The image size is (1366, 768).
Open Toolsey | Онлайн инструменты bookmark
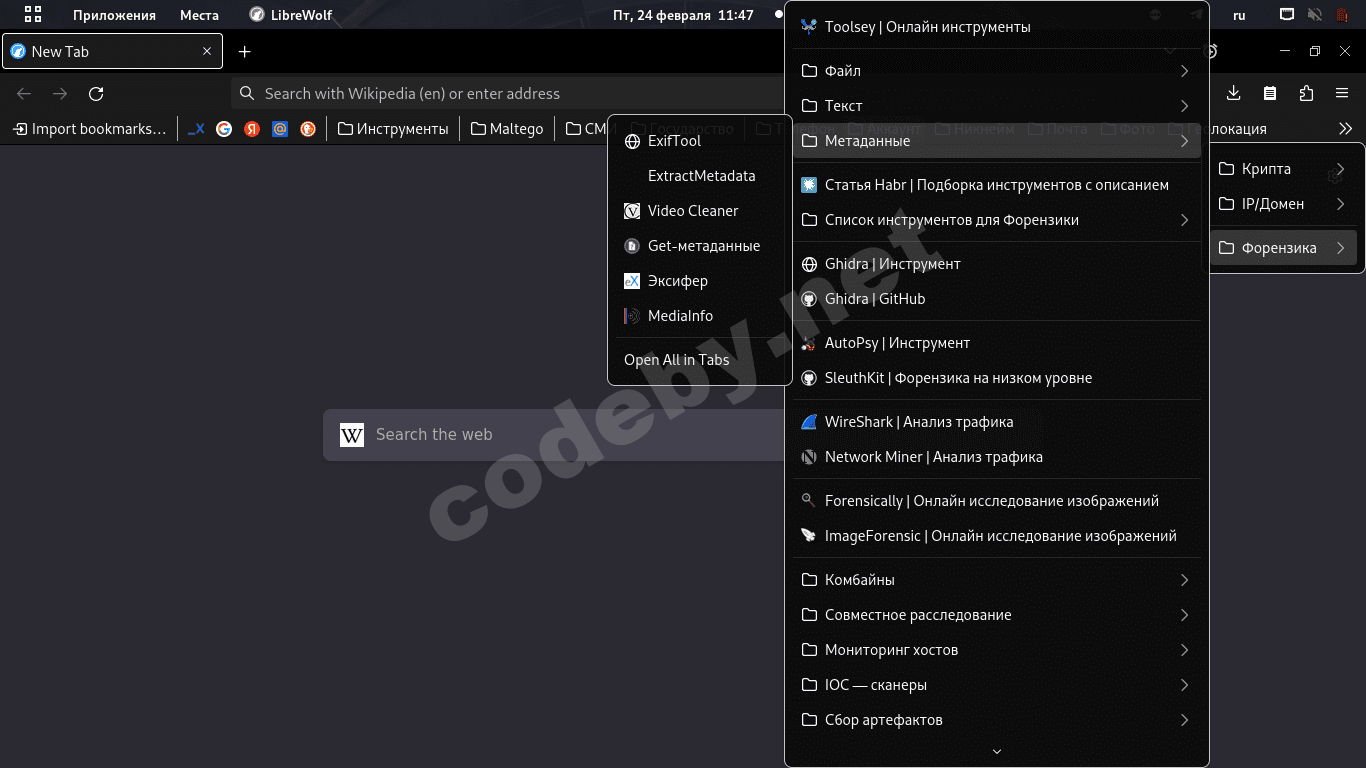click(997, 27)
